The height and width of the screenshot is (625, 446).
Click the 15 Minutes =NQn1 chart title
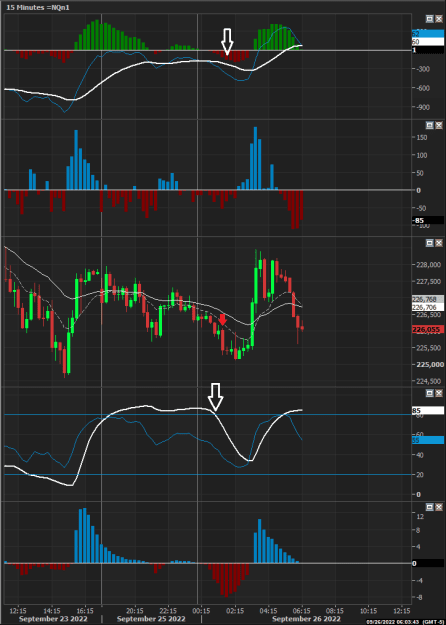click(x=38, y=8)
